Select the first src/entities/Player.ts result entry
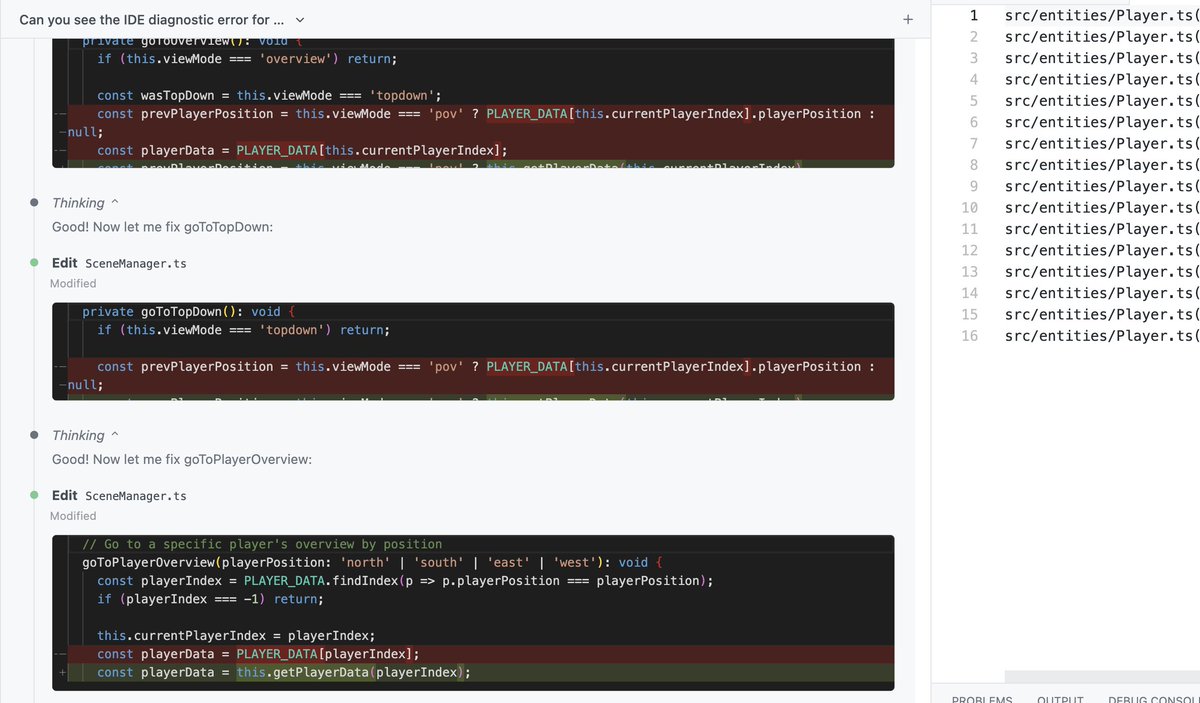The height and width of the screenshot is (703, 1200). (1098, 15)
